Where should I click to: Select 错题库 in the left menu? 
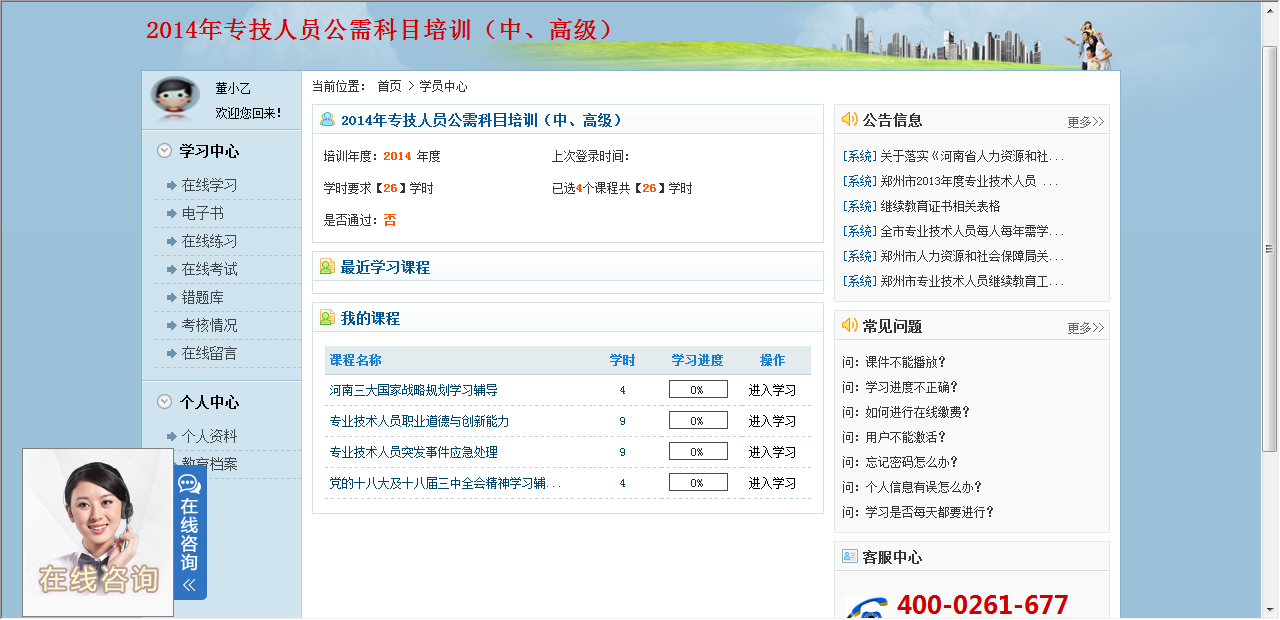pos(202,297)
